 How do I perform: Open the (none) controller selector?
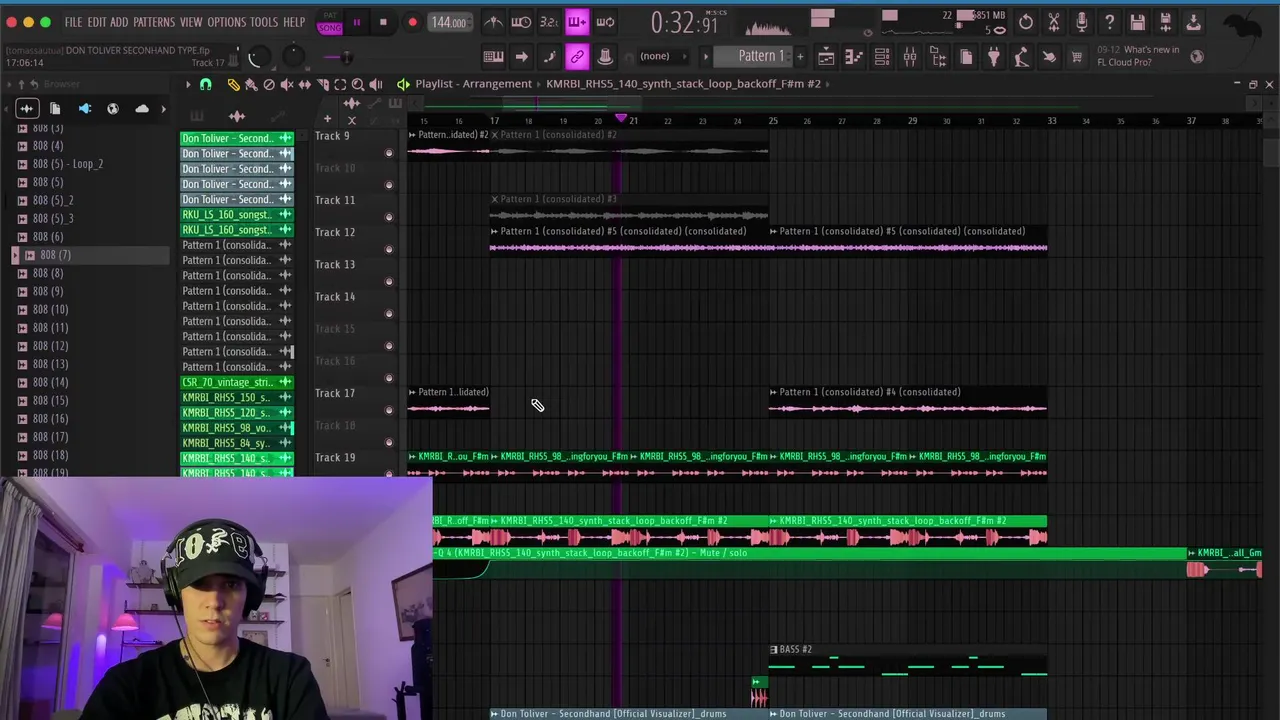[660, 56]
